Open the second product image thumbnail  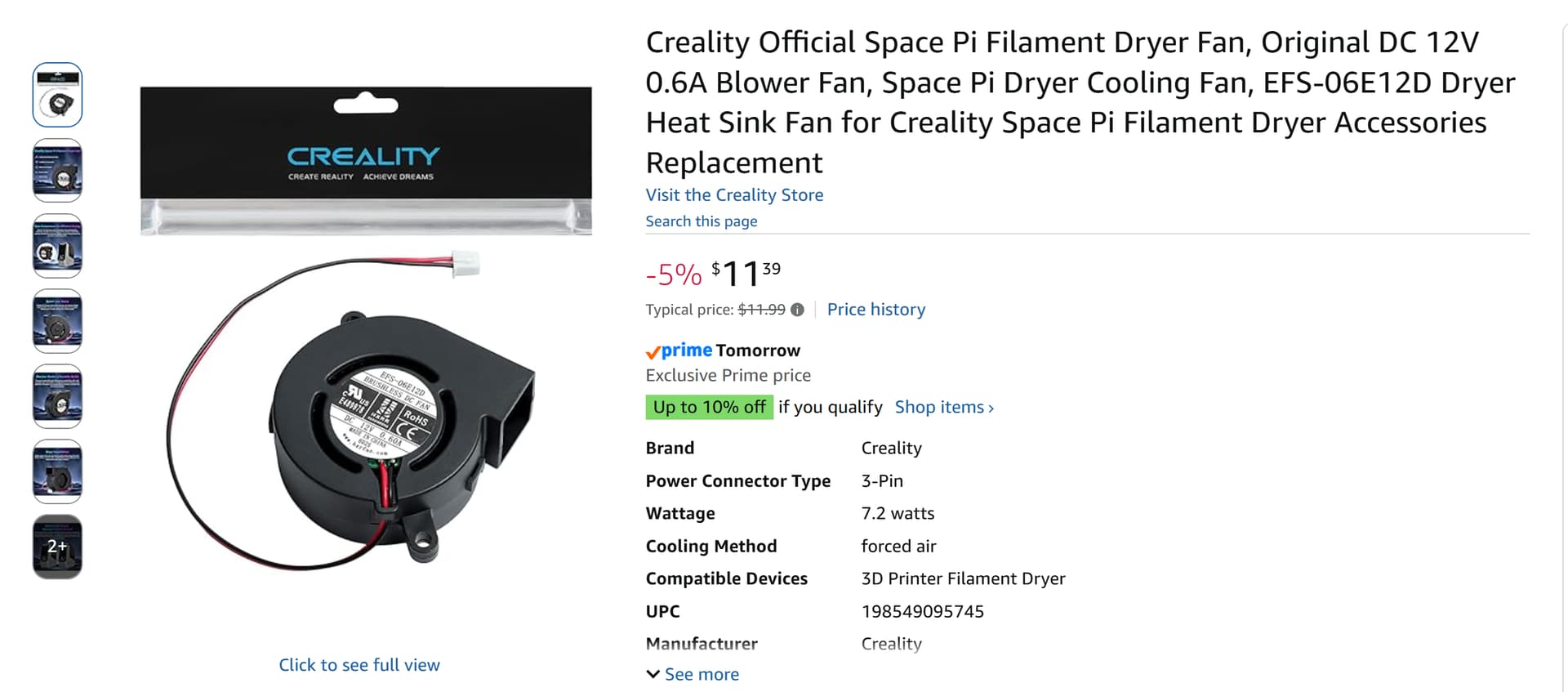point(57,170)
